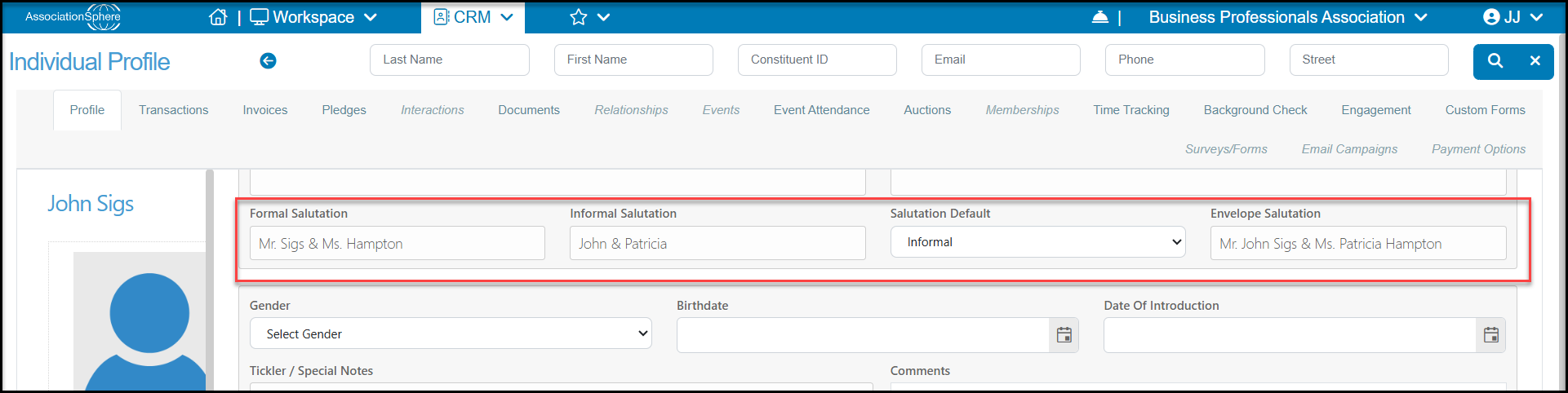Click the Last Name search field
The image size is (1568, 393).
450,60
